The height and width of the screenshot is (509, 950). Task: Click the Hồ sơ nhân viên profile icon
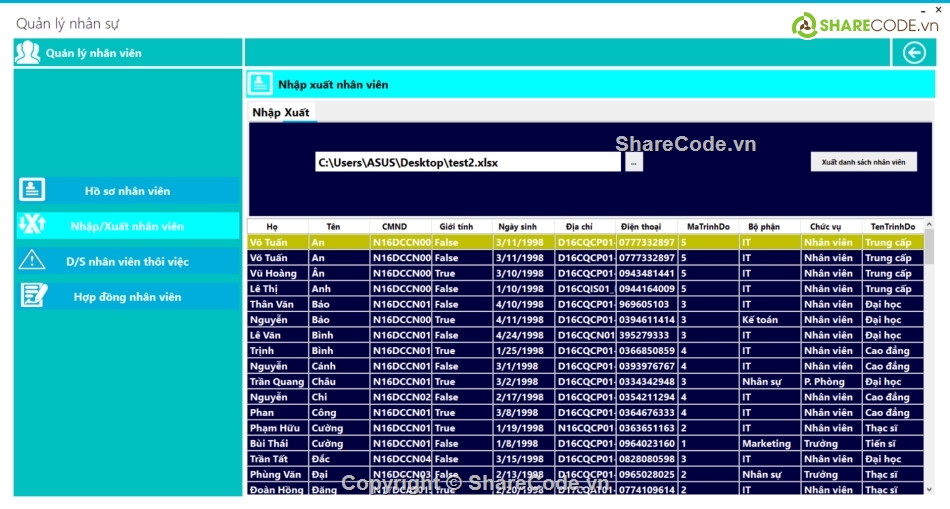point(33,190)
